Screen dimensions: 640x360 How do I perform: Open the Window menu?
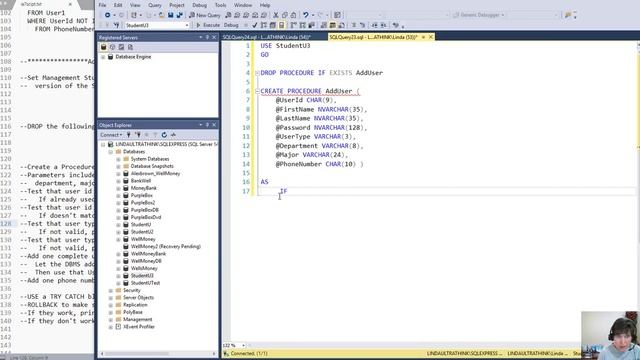point(243,5)
